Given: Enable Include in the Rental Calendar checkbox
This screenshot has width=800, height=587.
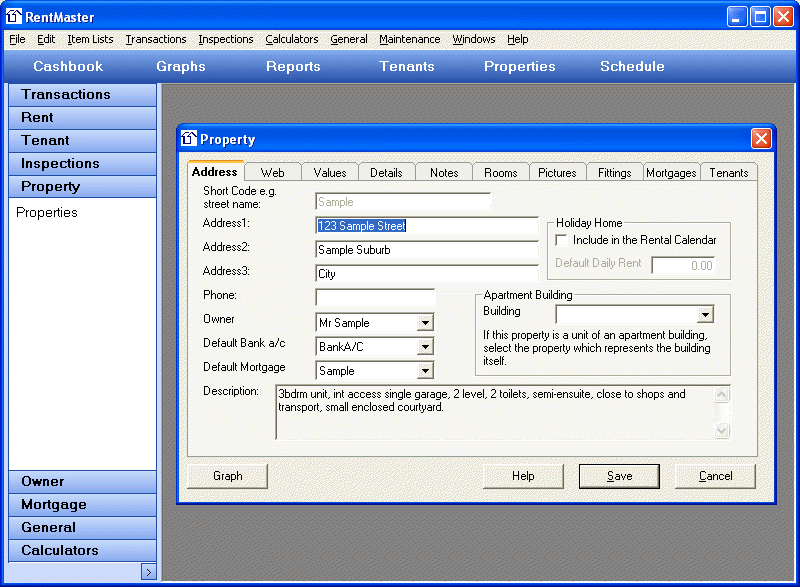Looking at the screenshot, I should pyautogui.click(x=561, y=240).
